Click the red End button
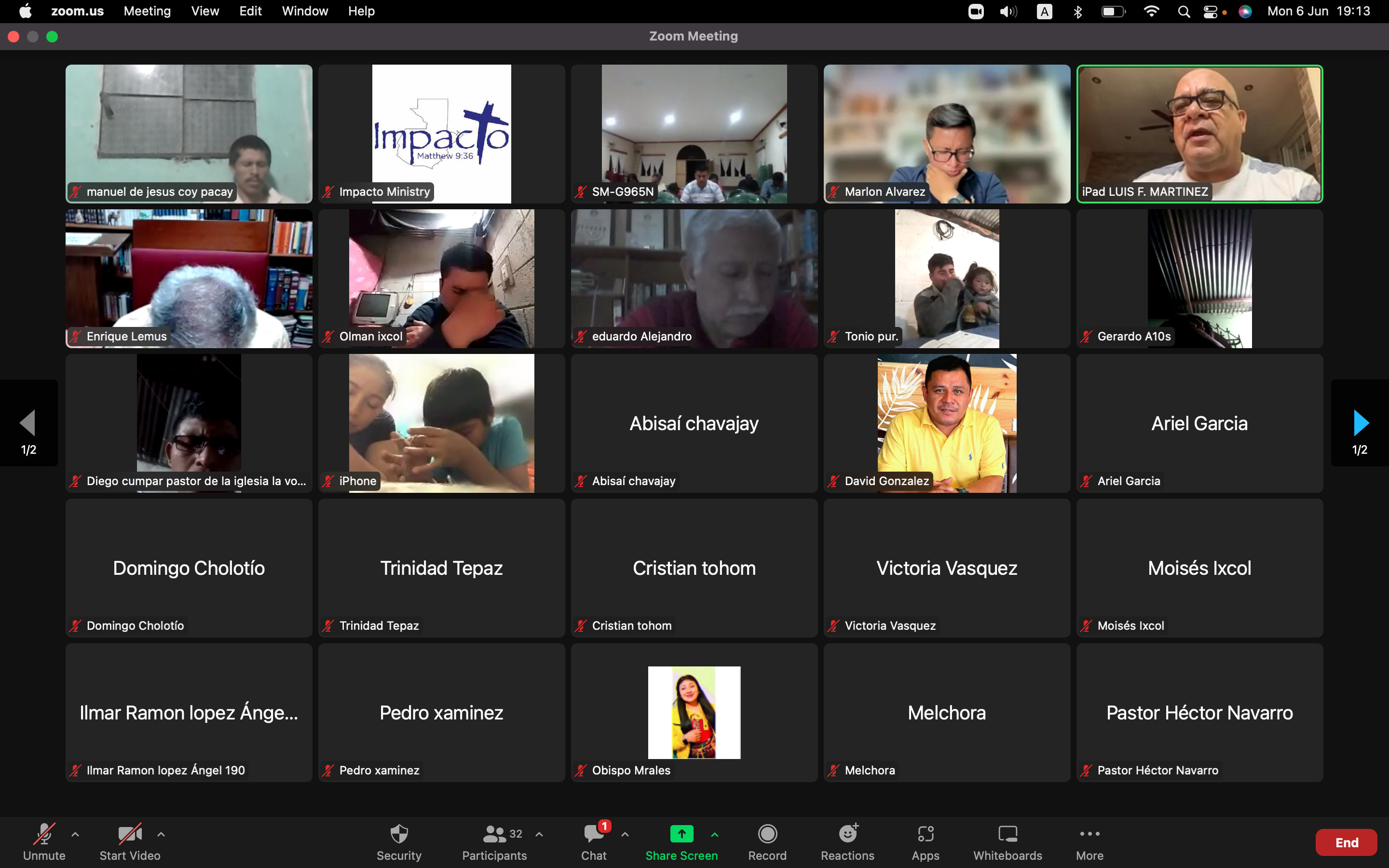The image size is (1389, 868). coord(1346,842)
